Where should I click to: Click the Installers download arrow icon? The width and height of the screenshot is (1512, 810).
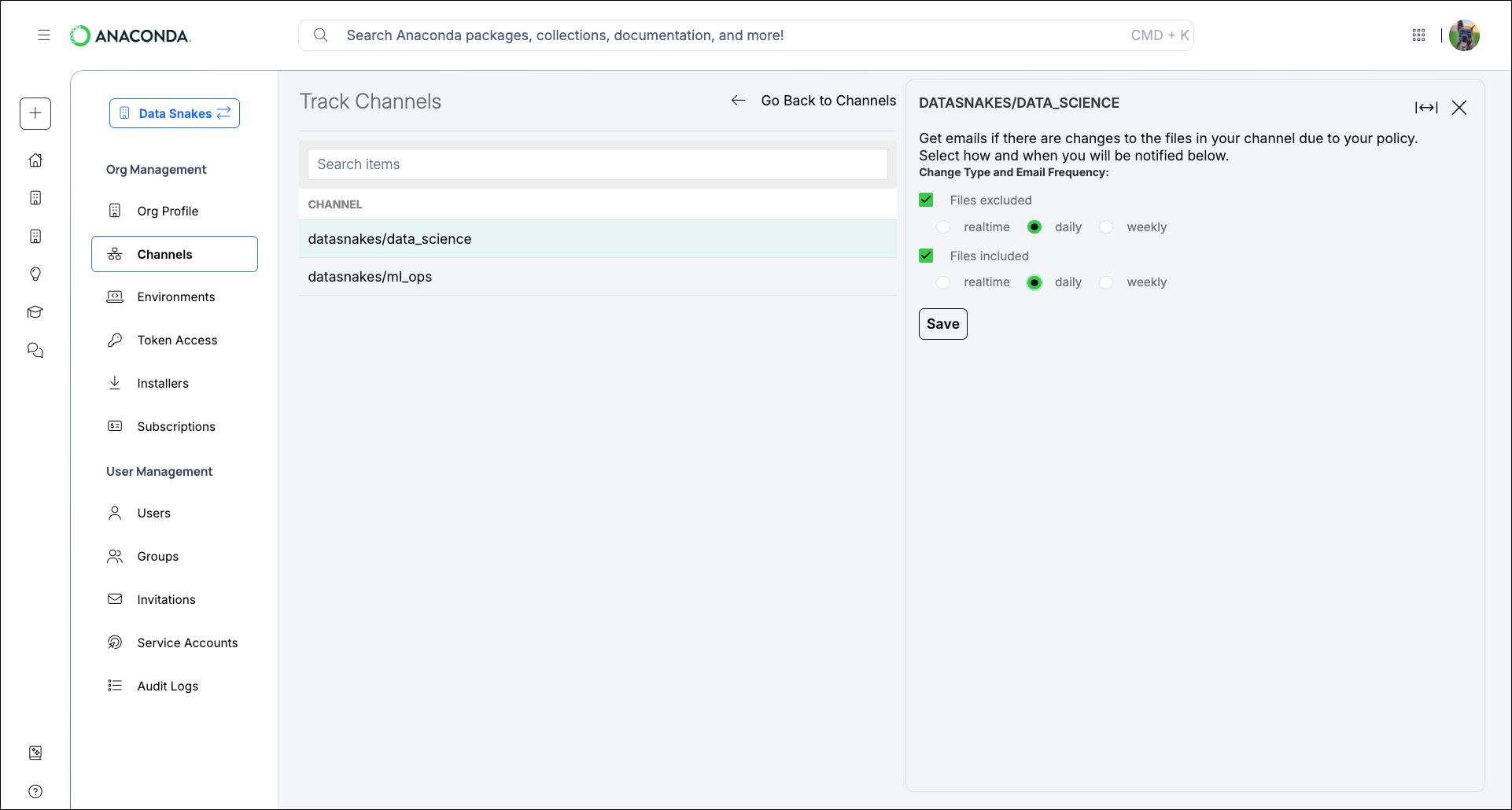115,382
